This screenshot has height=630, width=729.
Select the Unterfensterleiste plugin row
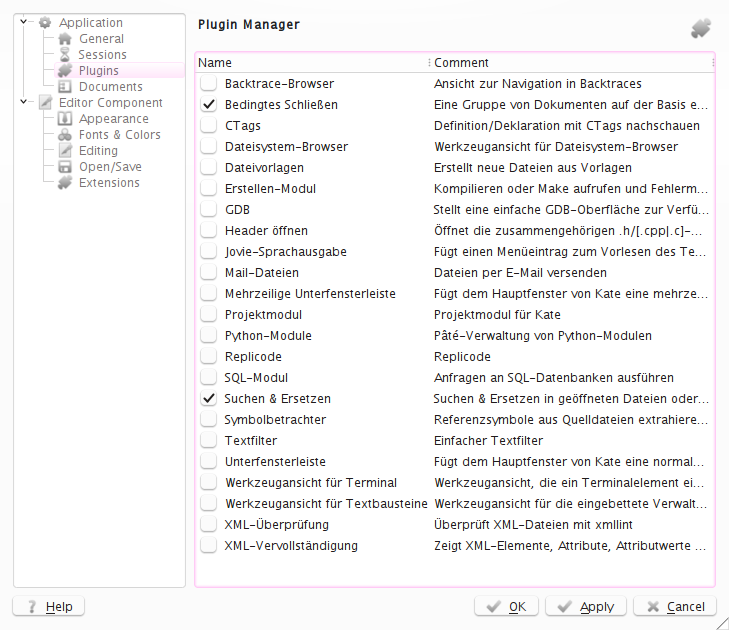point(455,462)
